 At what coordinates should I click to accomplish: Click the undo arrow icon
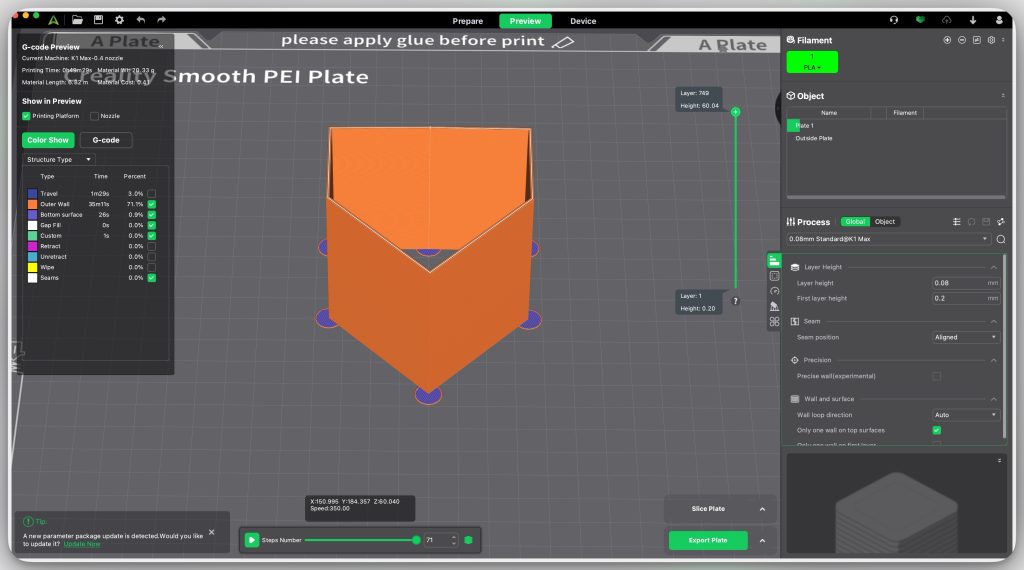coord(141,20)
